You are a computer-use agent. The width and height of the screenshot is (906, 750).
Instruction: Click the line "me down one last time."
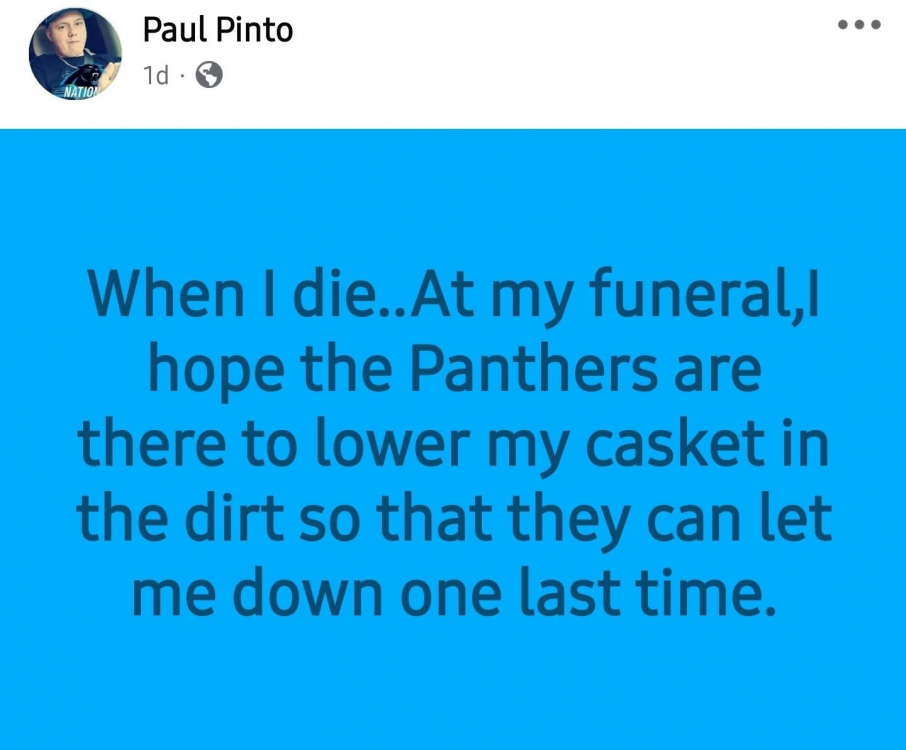(453, 594)
